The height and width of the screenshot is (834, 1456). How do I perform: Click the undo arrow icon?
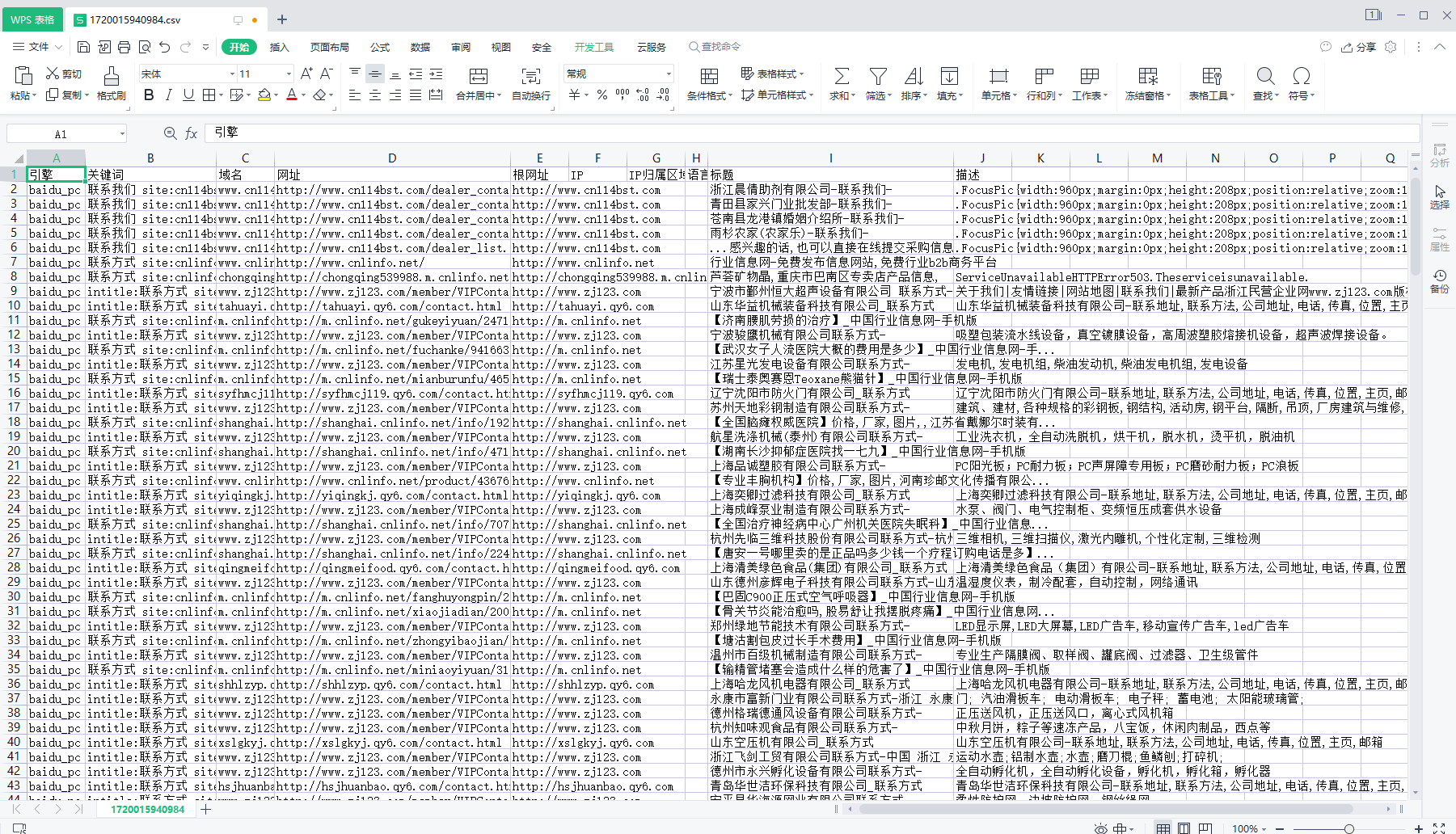coord(165,47)
